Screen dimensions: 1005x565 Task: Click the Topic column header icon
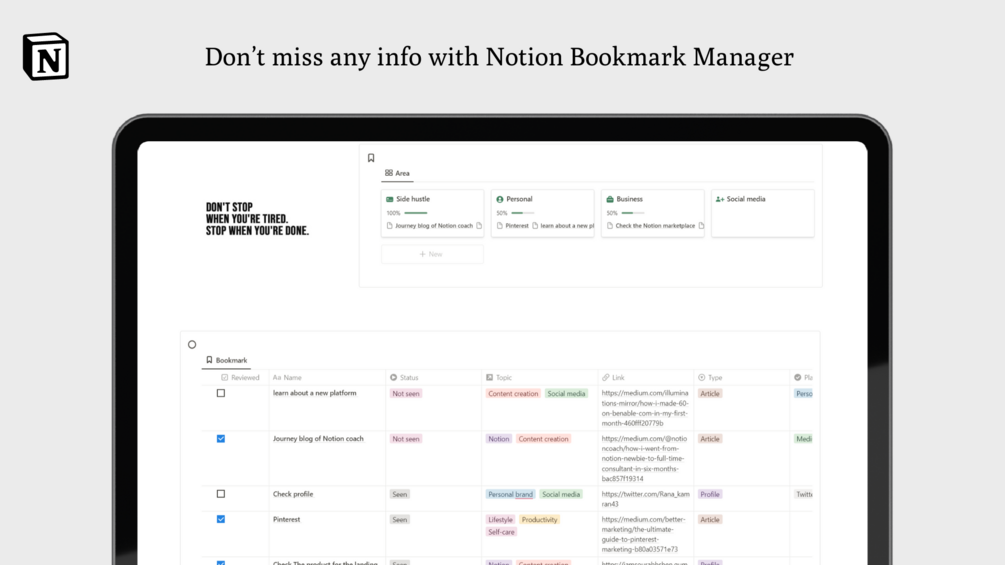(x=490, y=377)
